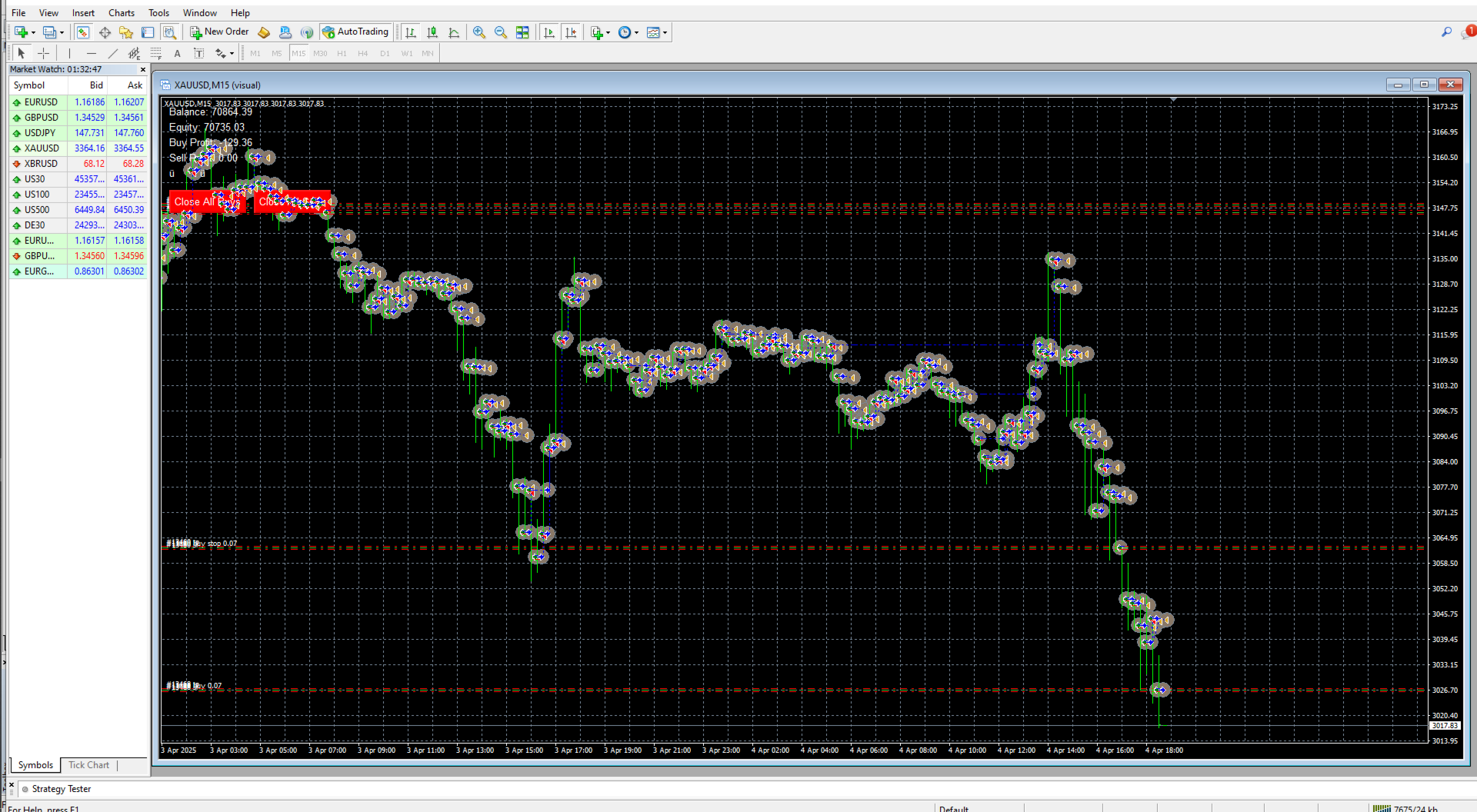Select the MN timeframe
The image size is (1477, 812).
click(428, 53)
